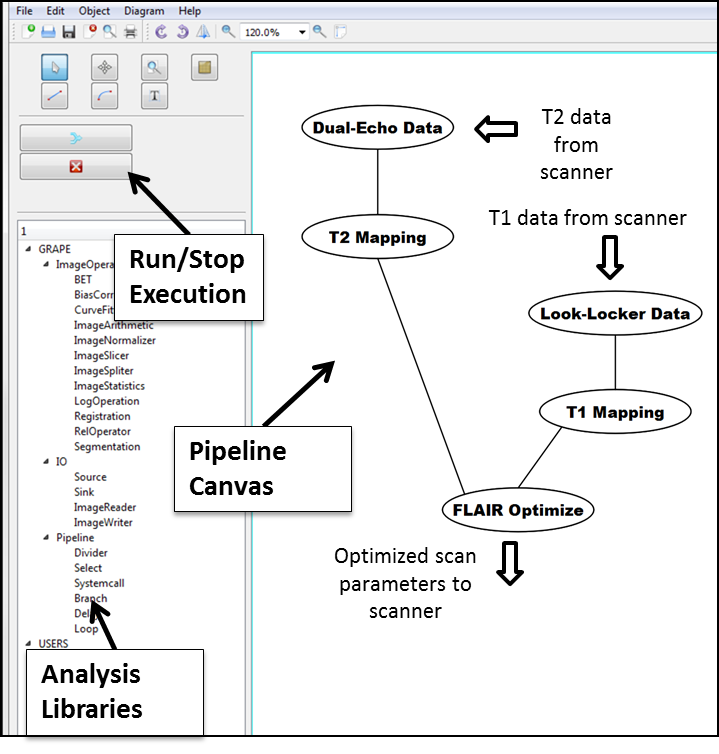Select the magnifier zoom tool in palette
Viewport: 719px width, 754px height.
point(154,68)
